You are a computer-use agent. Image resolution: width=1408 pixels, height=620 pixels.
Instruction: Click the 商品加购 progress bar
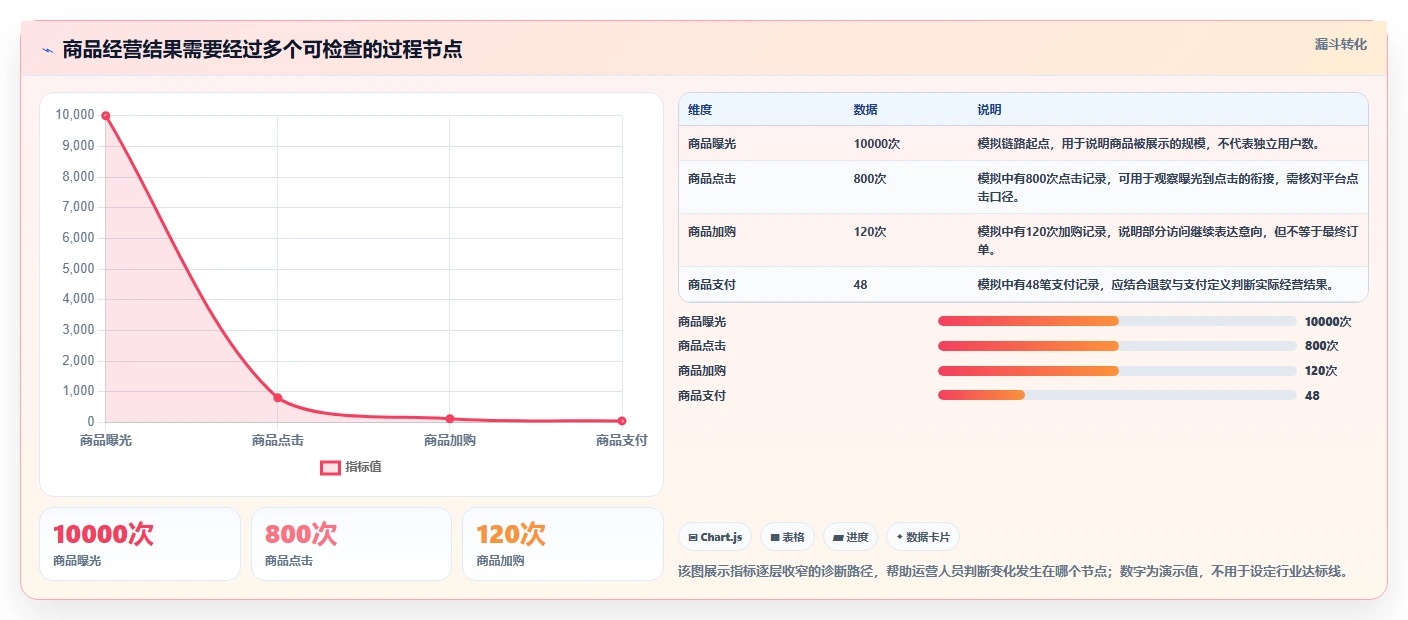tap(1117, 371)
